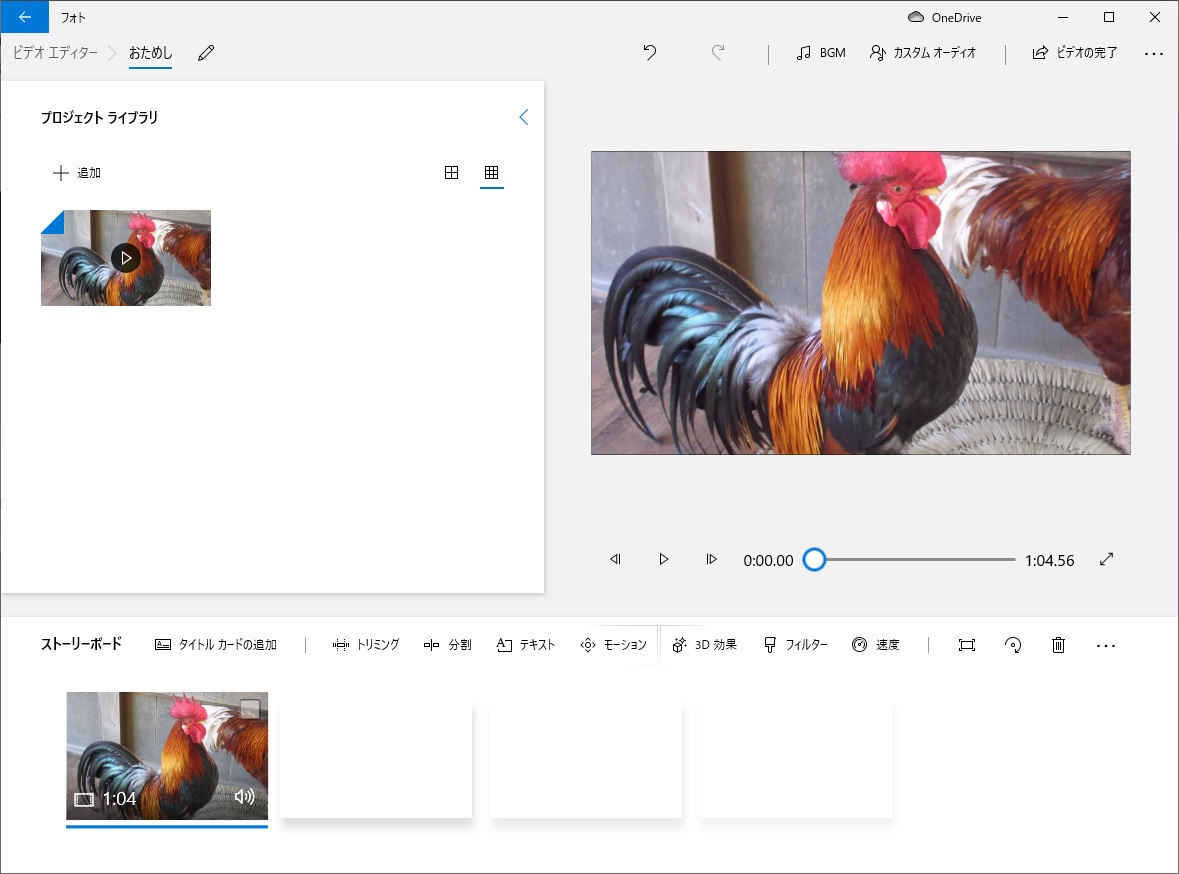The image size is (1179, 874).
Task: Minimize the フォト window
Action: tap(1062, 17)
